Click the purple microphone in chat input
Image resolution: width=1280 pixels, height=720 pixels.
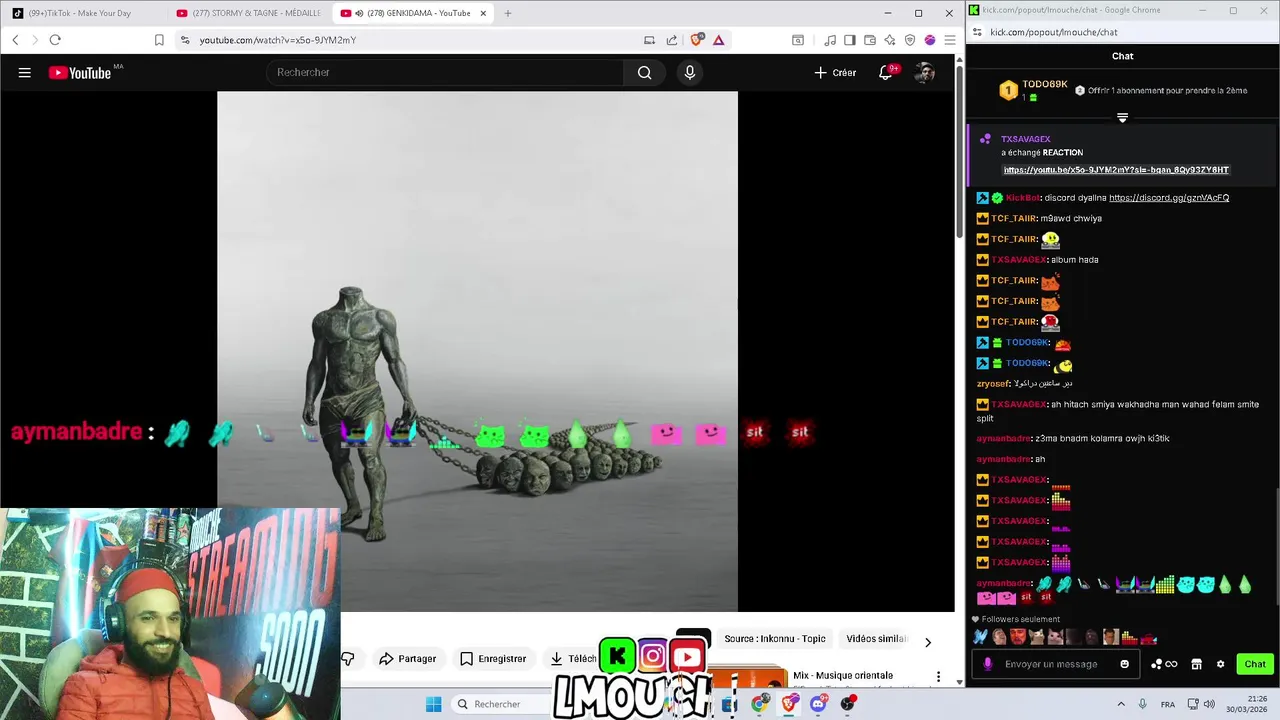coord(988,664)
